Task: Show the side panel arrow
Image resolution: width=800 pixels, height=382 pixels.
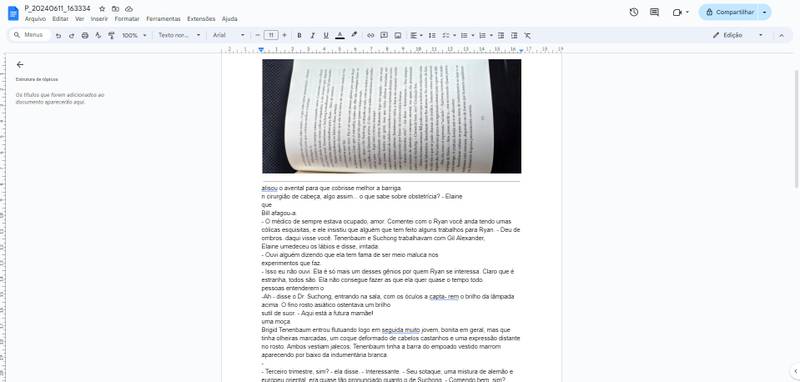Action: (x=795, y=371)
